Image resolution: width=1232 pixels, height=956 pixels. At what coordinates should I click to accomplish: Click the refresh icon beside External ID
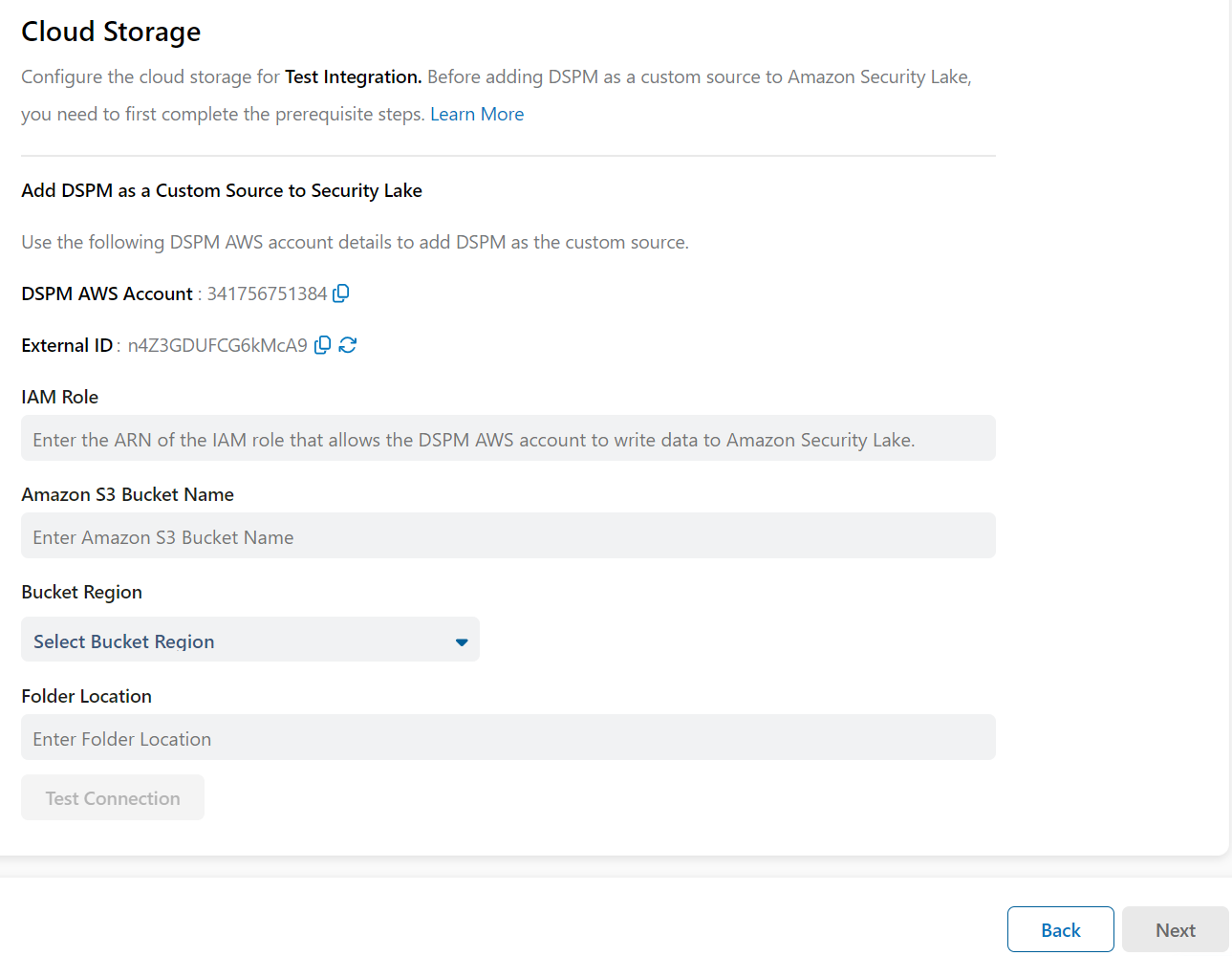point(347,345)
